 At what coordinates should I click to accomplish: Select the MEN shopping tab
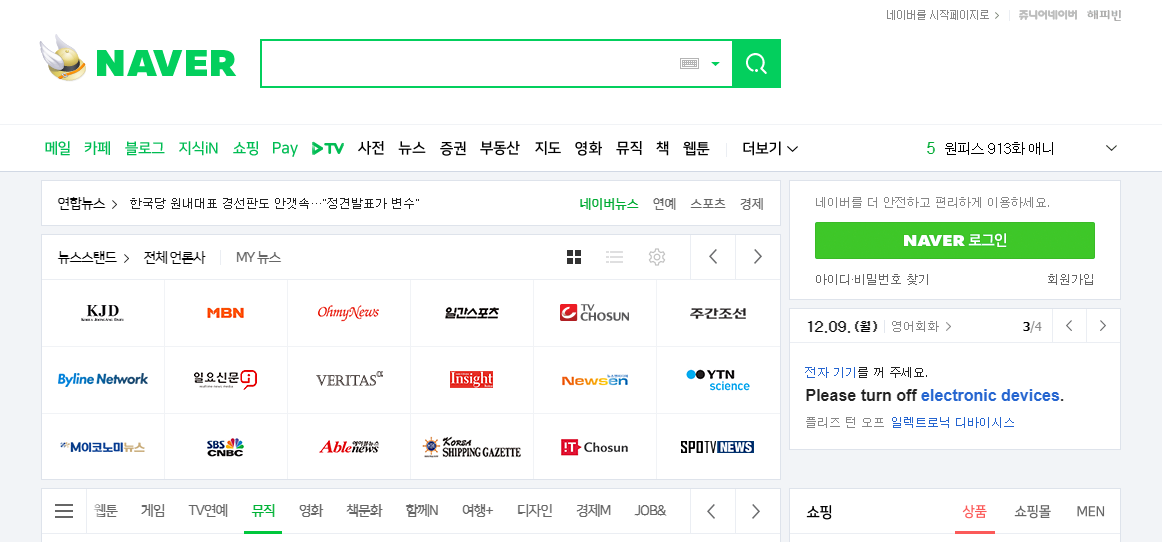(1090, 512)
